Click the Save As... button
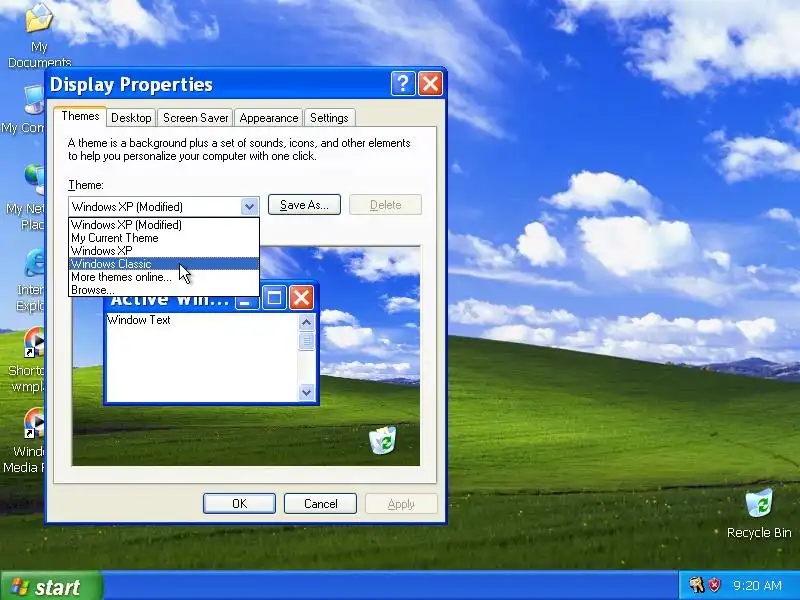The image size is (800, 600). pos(304,205)
